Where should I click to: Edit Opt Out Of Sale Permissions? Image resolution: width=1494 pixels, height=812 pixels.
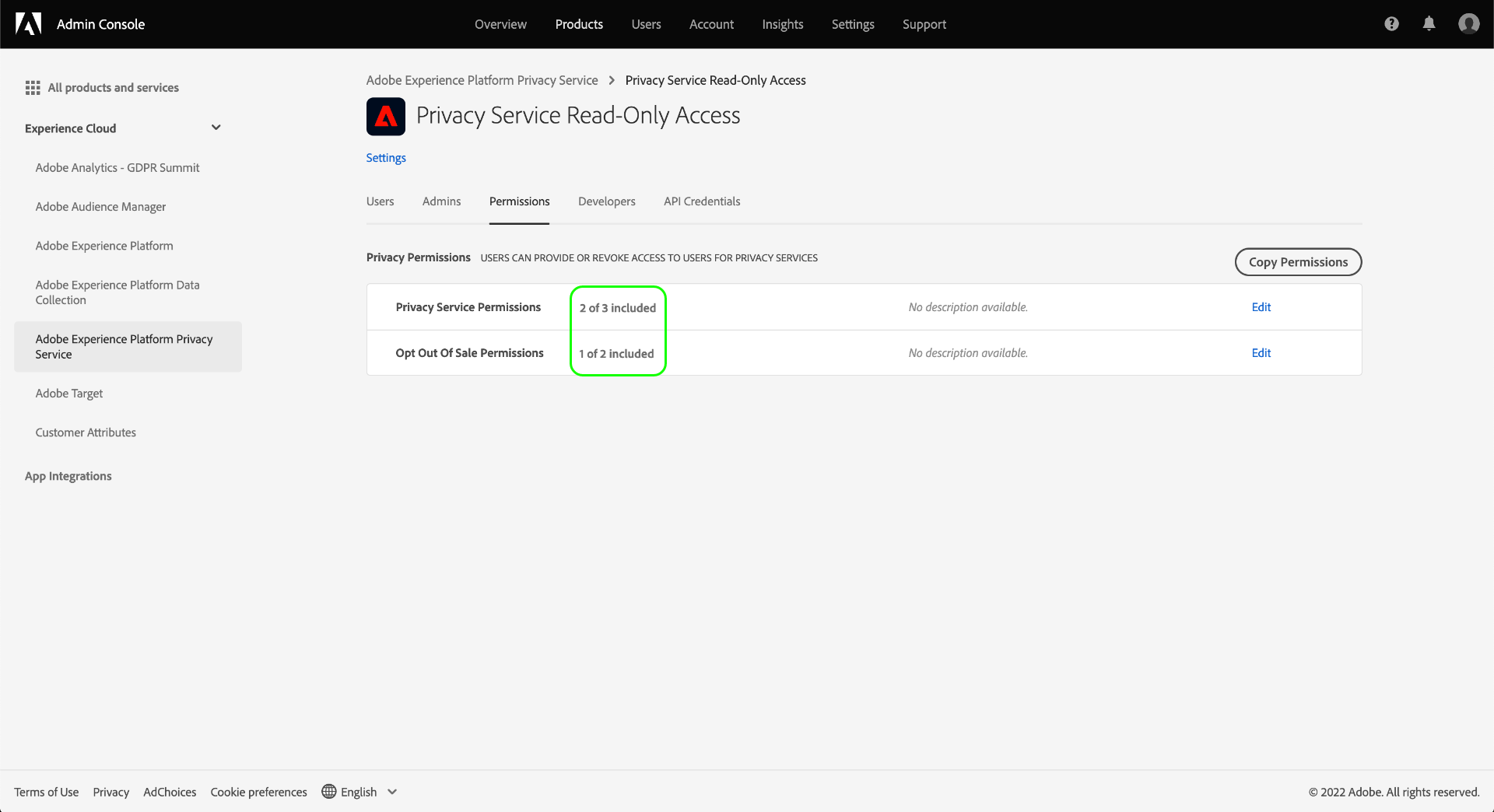pos(1261,353)
